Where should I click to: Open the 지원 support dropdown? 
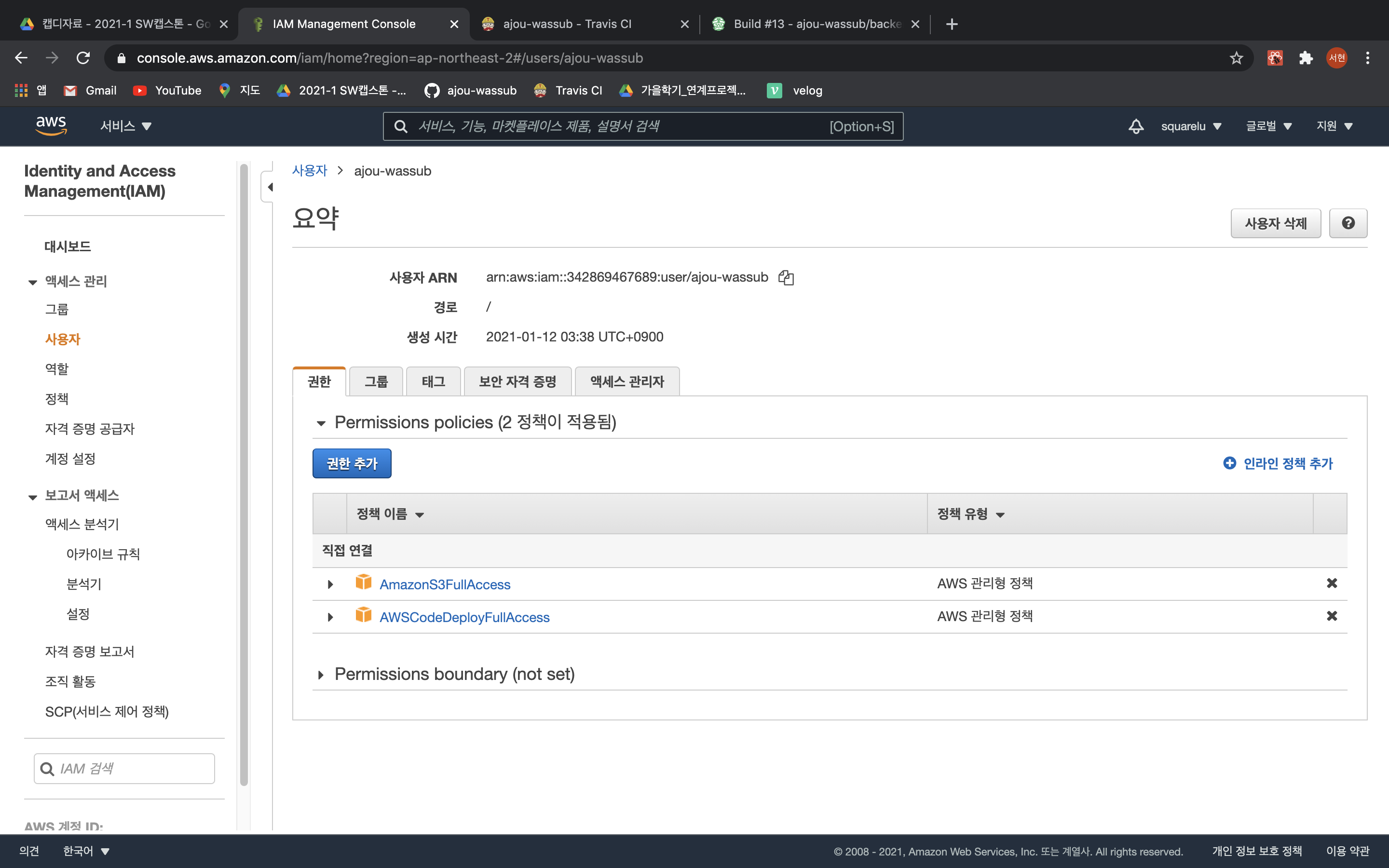[1335, 126]
